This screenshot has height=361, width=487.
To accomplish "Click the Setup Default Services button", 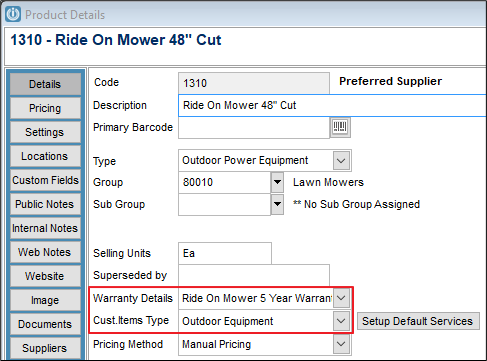I will [x=418, y=321].
